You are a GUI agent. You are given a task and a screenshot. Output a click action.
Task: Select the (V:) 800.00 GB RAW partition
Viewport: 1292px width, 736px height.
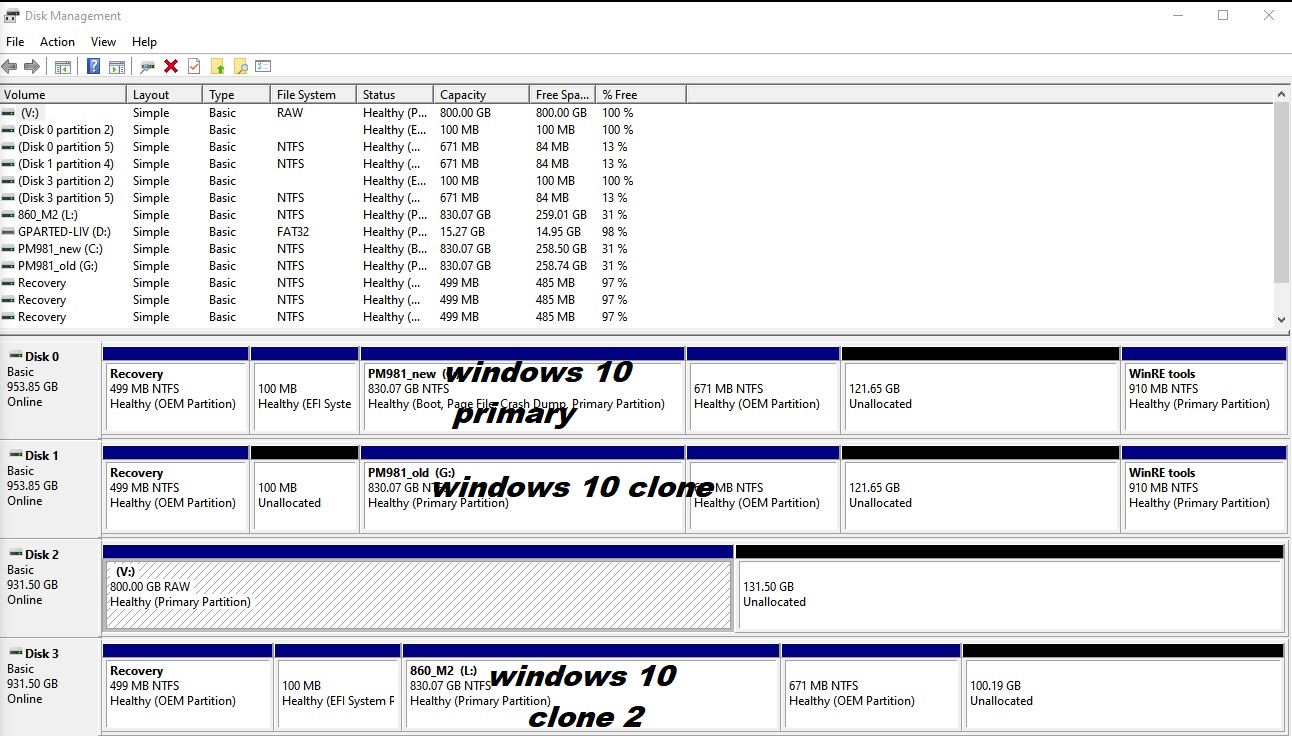pos(418,588)
